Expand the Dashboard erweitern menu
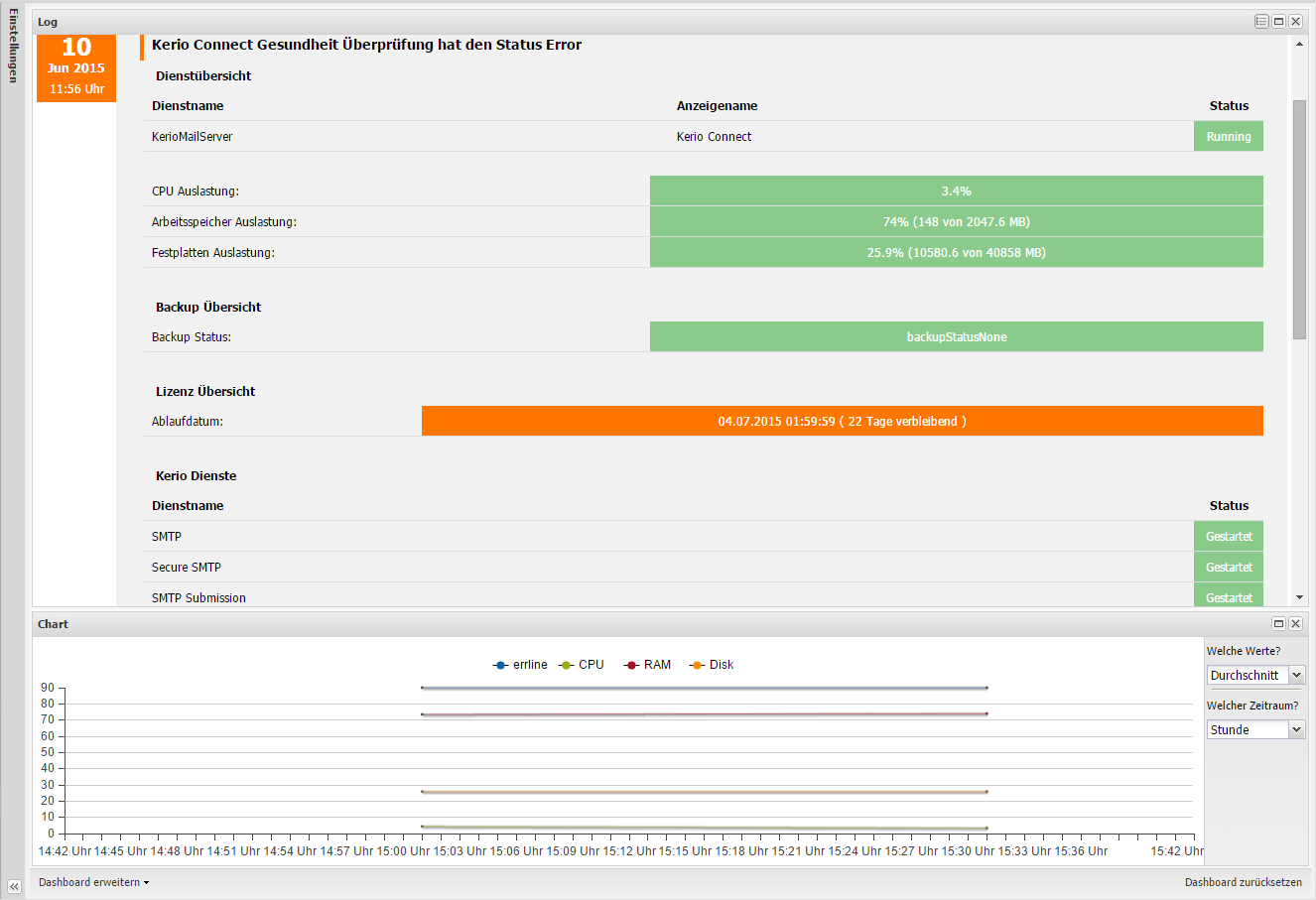1316x900 pixels. coord(93,882)
